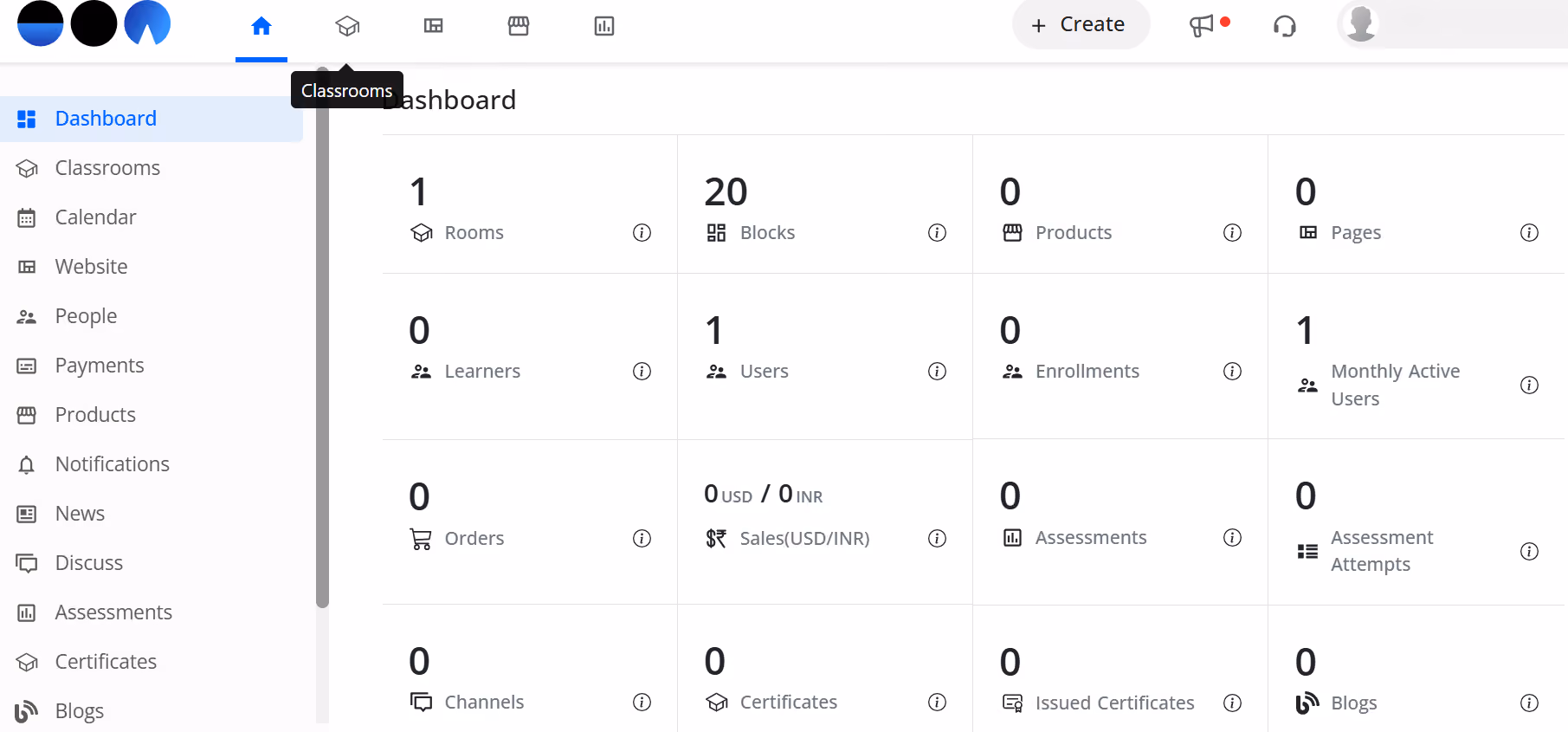Open the Learners count card
The image size is (1568, 732).
(530, 356)
